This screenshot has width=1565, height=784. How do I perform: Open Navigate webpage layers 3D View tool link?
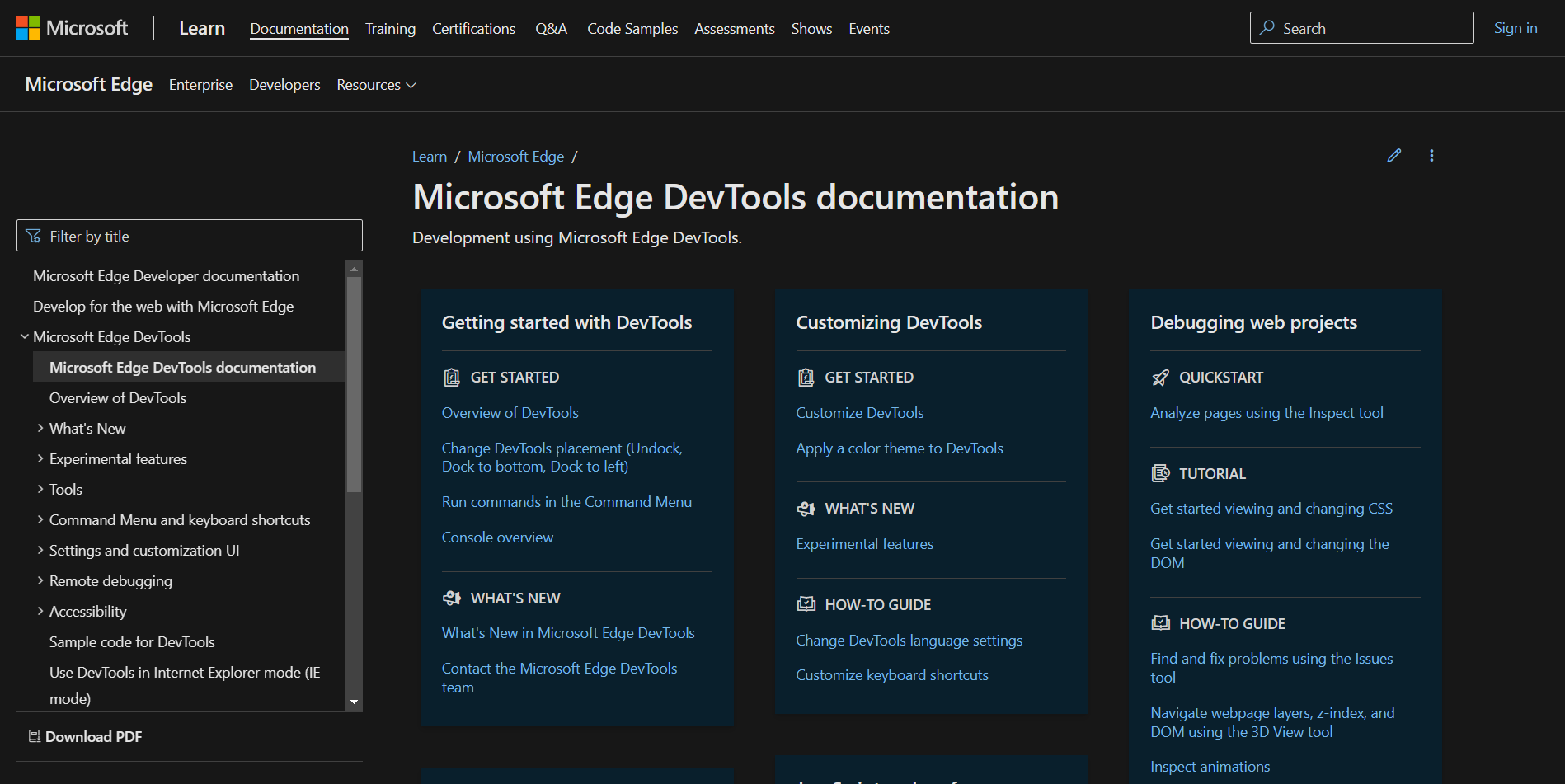[1272, 722]
